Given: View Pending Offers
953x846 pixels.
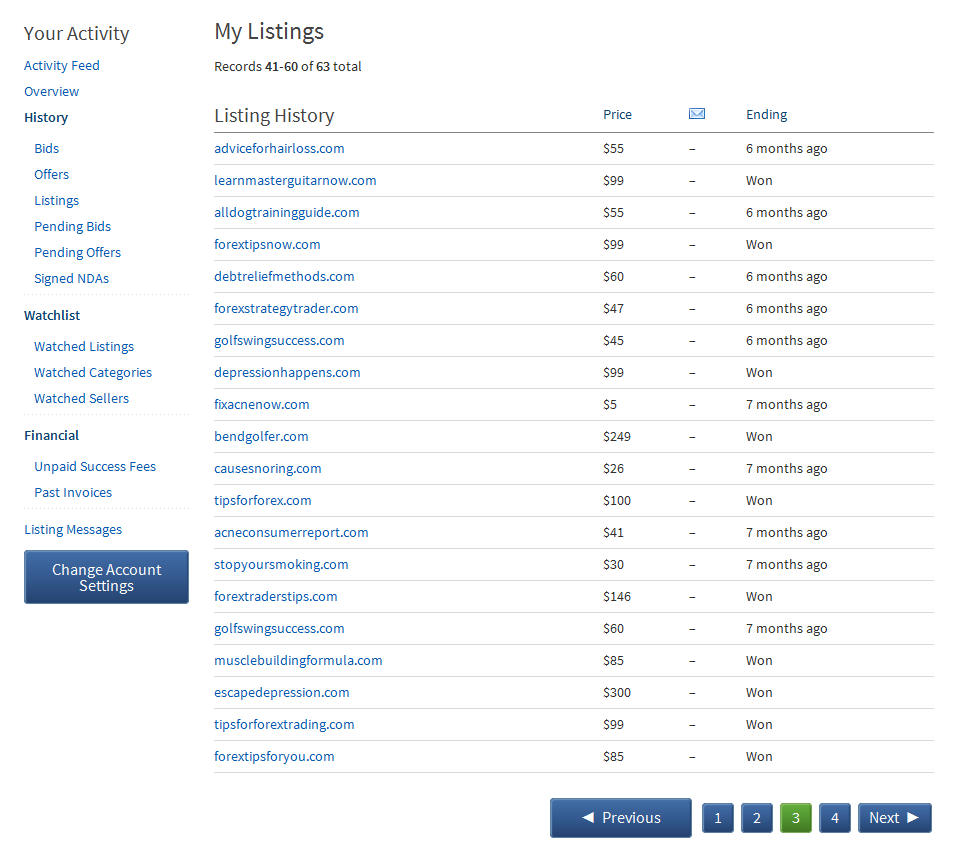Looking at the screenshot, I should [77, 253].
